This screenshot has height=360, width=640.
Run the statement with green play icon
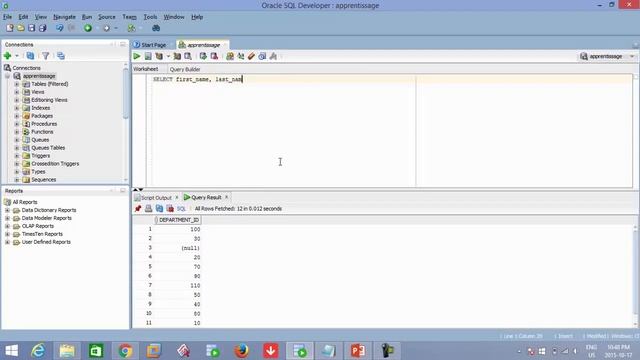coord(137,56)
